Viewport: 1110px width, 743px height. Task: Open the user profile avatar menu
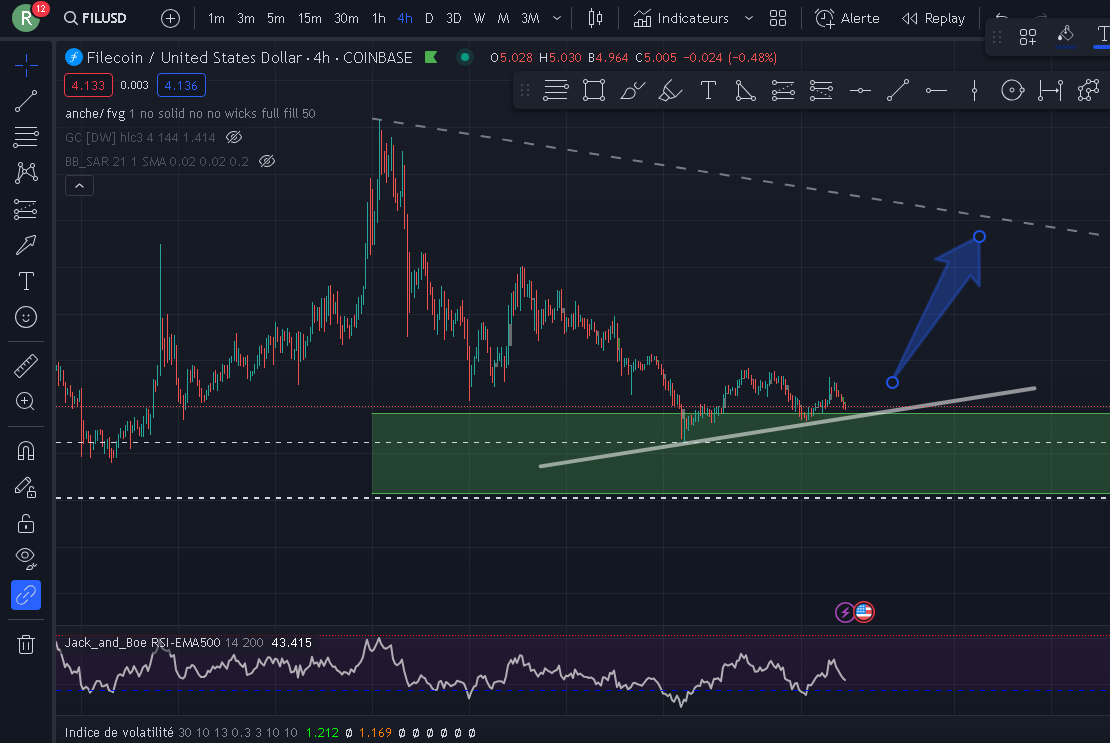click(x=27, y=18)
